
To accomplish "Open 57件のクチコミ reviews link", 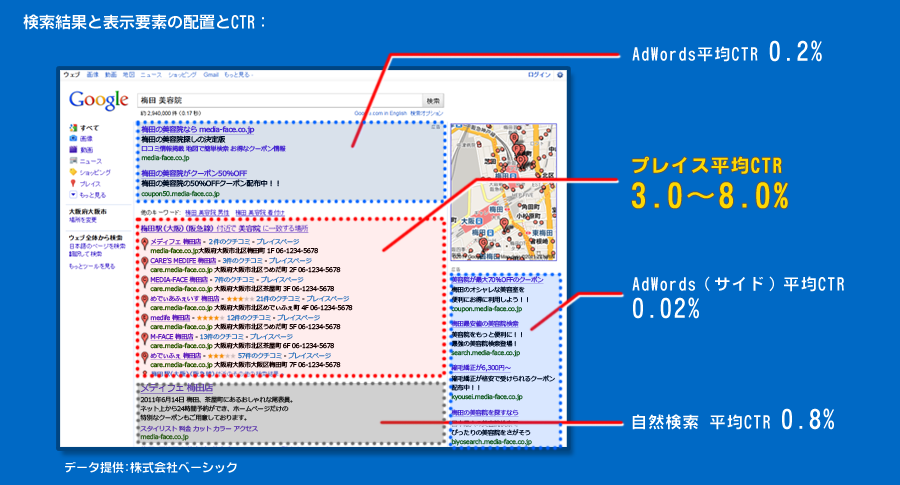I will (260, 355).
